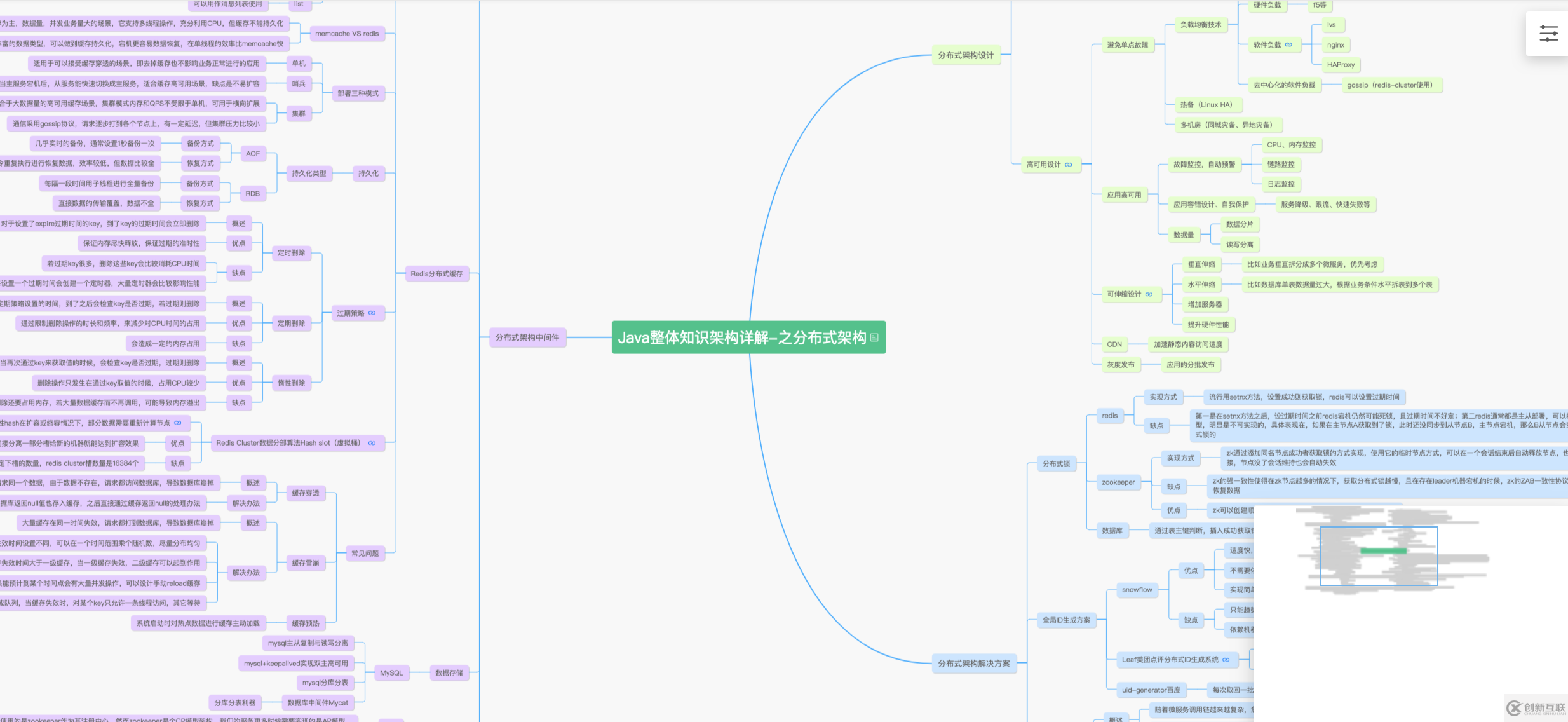Open the filter settings sliders icon

(1548, 33)
